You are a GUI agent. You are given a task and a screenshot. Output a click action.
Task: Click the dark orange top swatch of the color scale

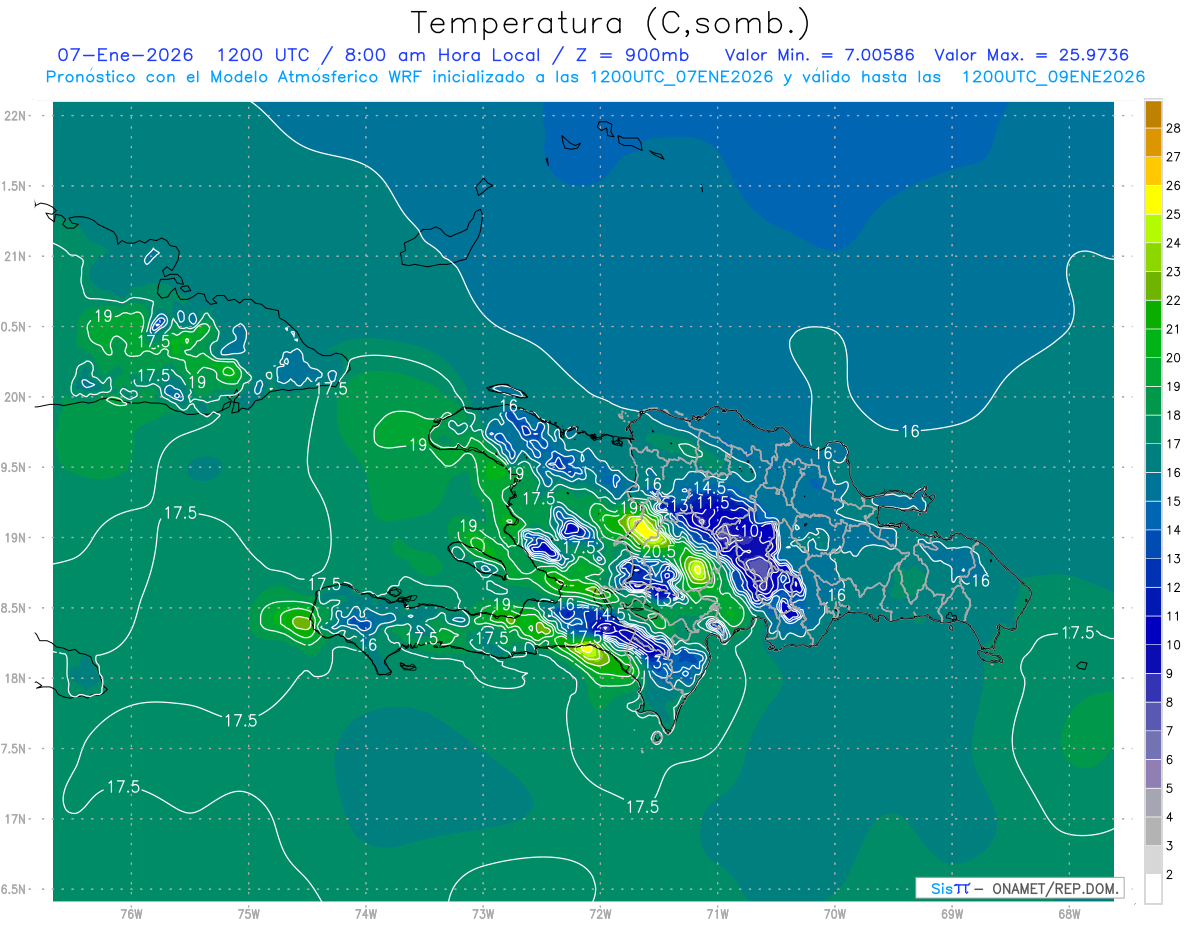click(x=1153, y=113)
